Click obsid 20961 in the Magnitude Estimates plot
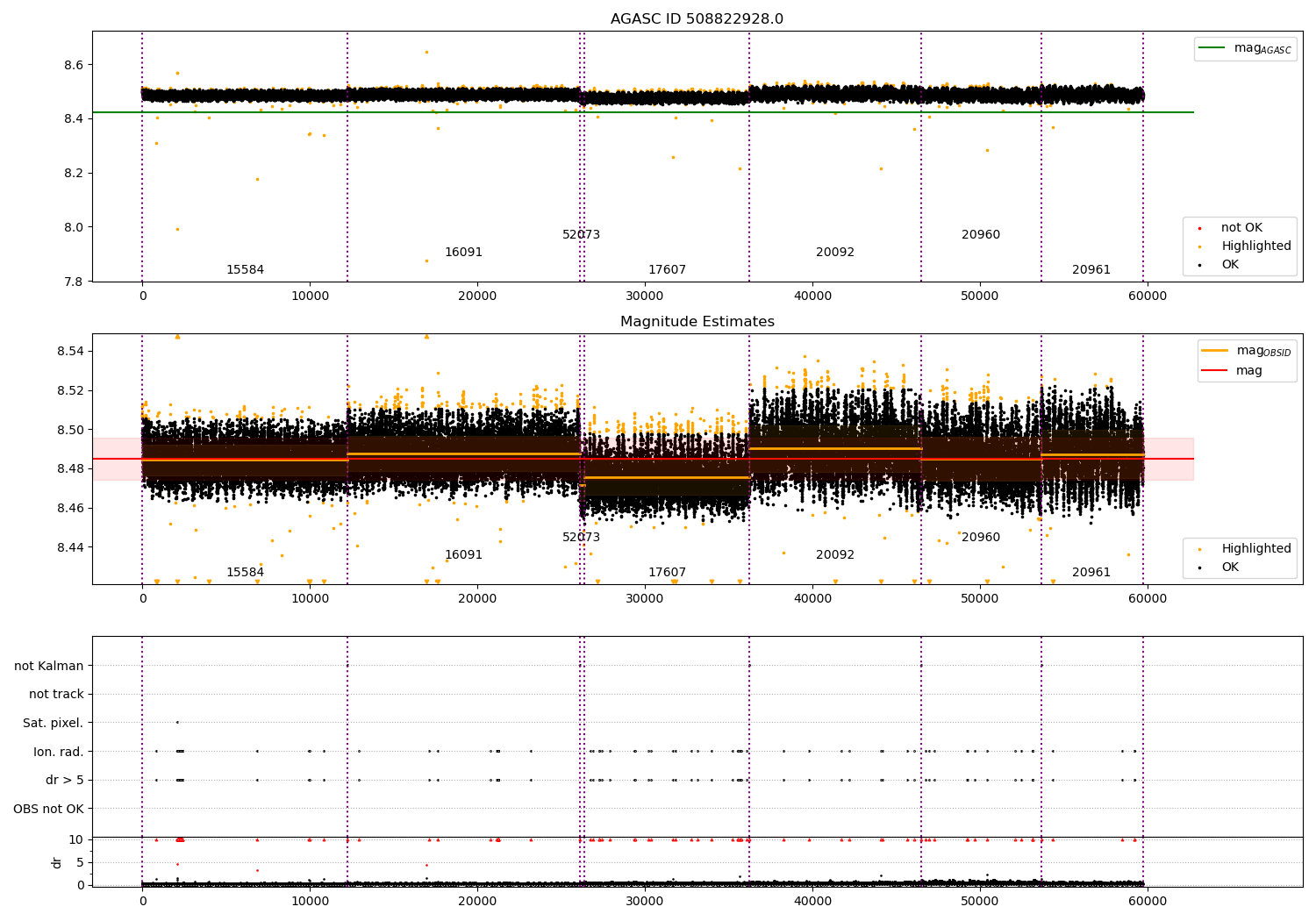This screenshot has height=921, width=1316. point(1091,573)
